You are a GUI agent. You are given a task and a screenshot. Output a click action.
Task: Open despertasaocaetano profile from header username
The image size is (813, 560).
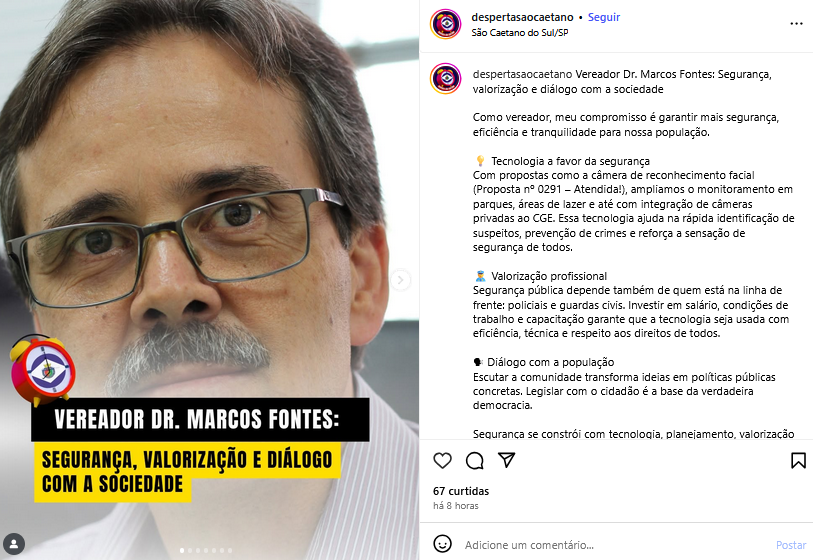click(x=522, y=17)
